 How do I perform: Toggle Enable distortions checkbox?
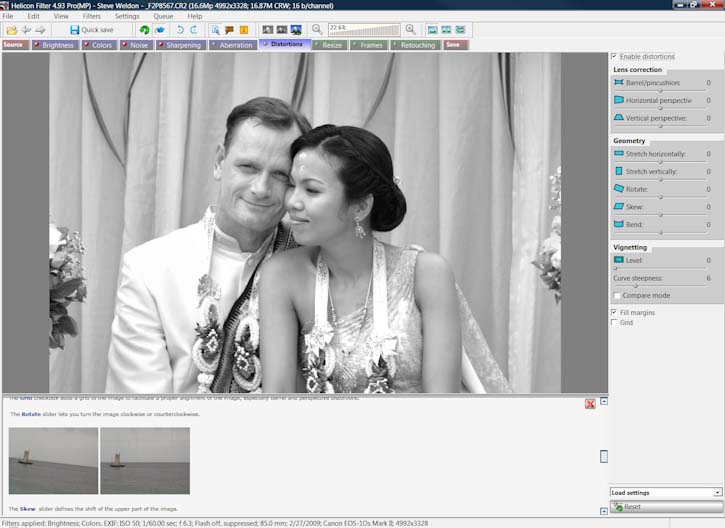614,56
